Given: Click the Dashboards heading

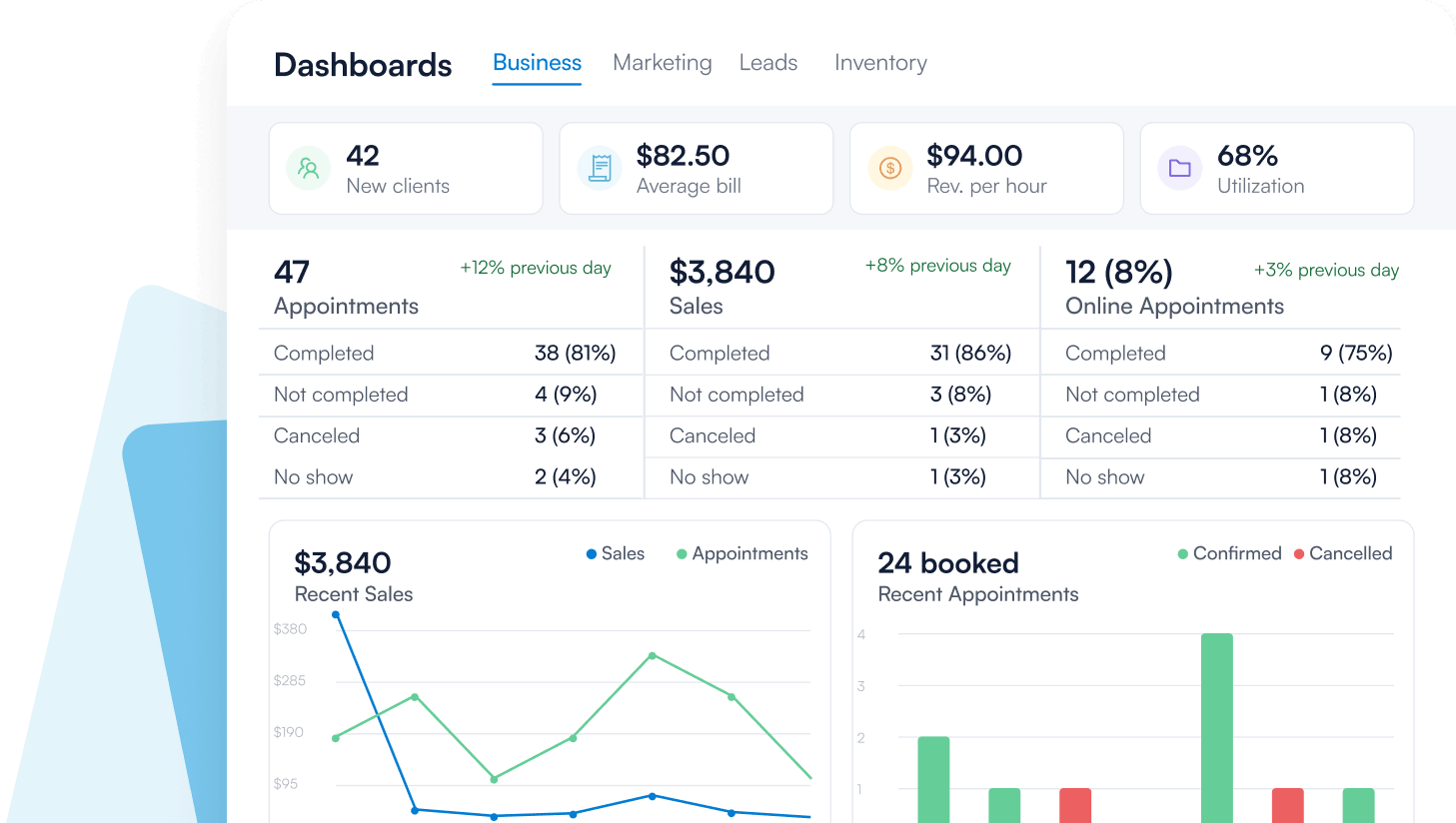Looking at the screenshot, I should click(363, 65).
